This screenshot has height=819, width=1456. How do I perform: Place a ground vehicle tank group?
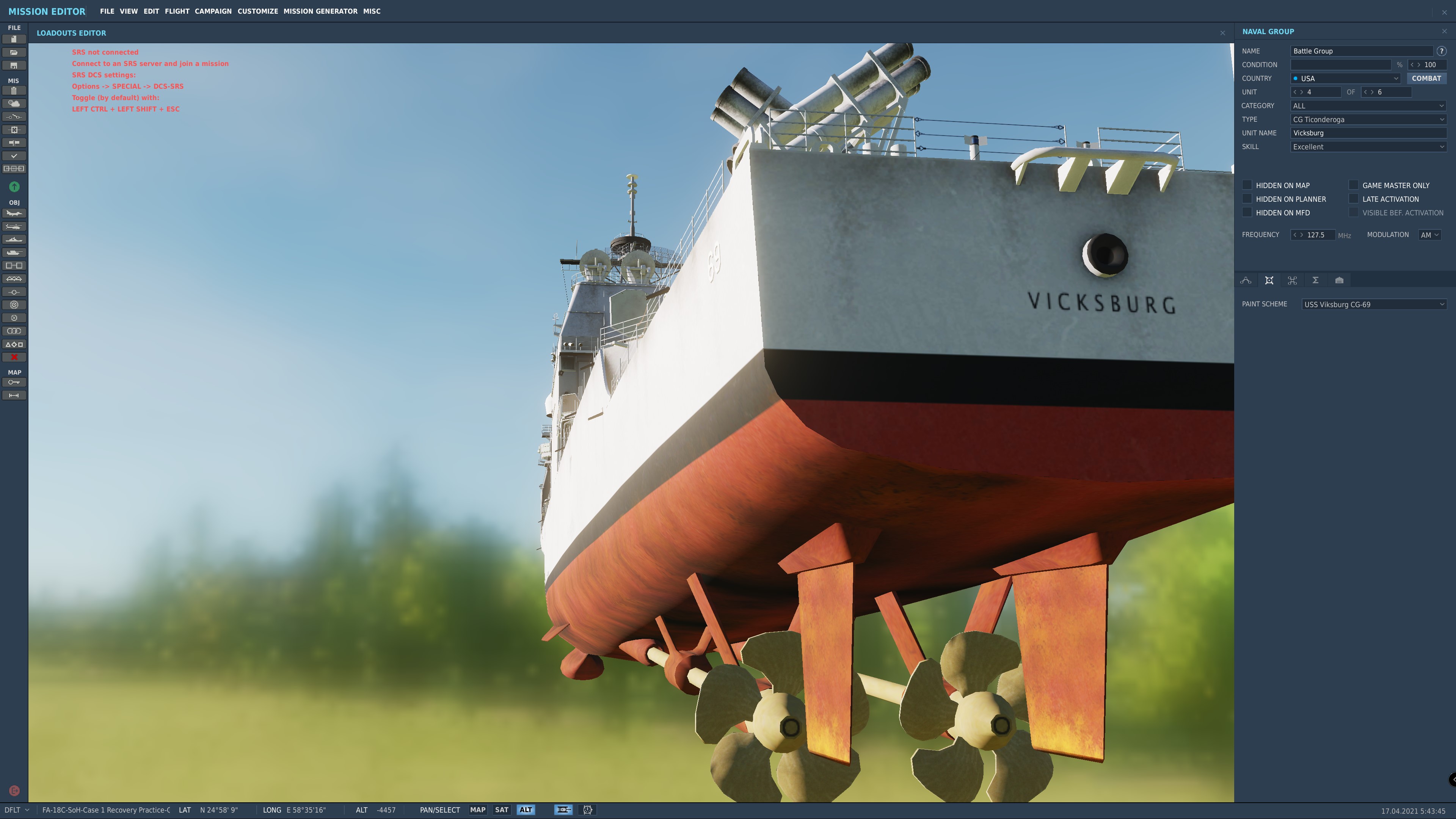pos(14,253)
